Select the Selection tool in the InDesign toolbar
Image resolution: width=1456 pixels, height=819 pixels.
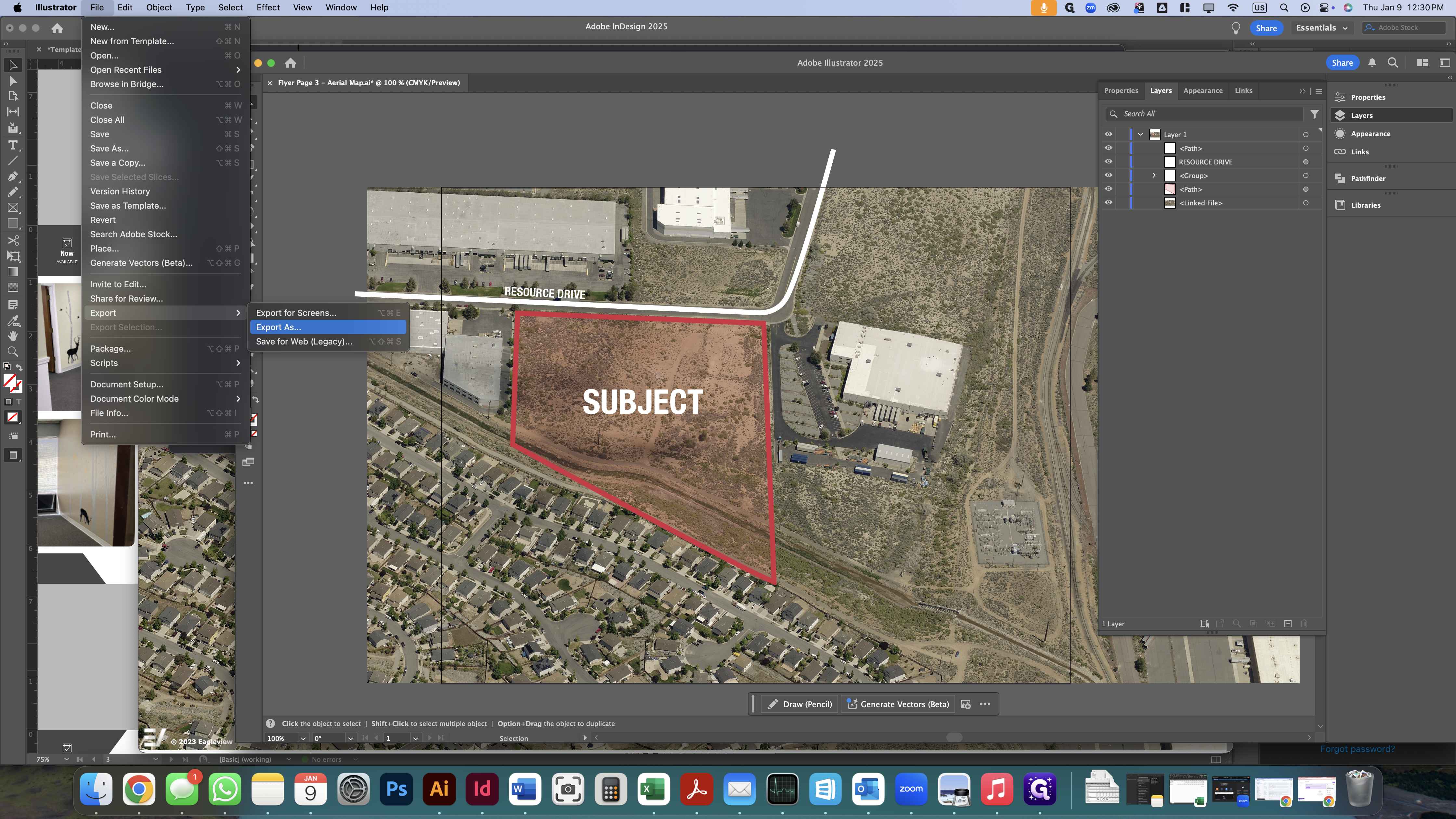(13, 66)
